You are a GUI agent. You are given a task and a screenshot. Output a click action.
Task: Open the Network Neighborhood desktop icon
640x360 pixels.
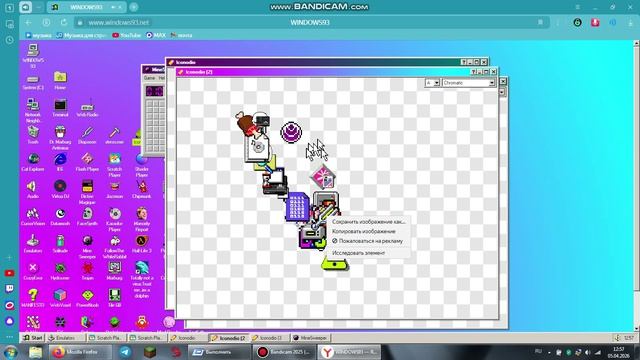[33, 110]
